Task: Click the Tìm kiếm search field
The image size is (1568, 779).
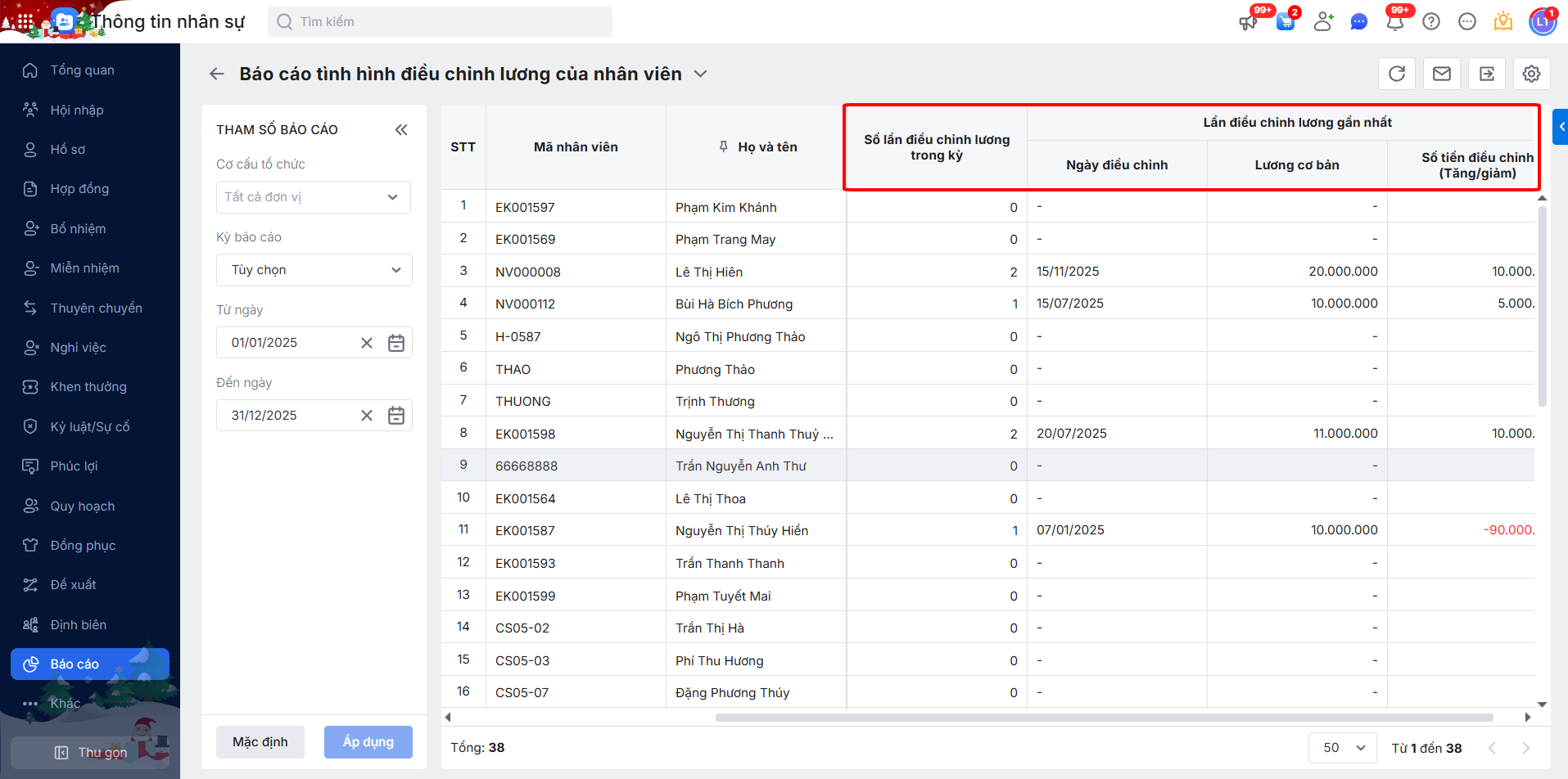Action: click(440, 21)
